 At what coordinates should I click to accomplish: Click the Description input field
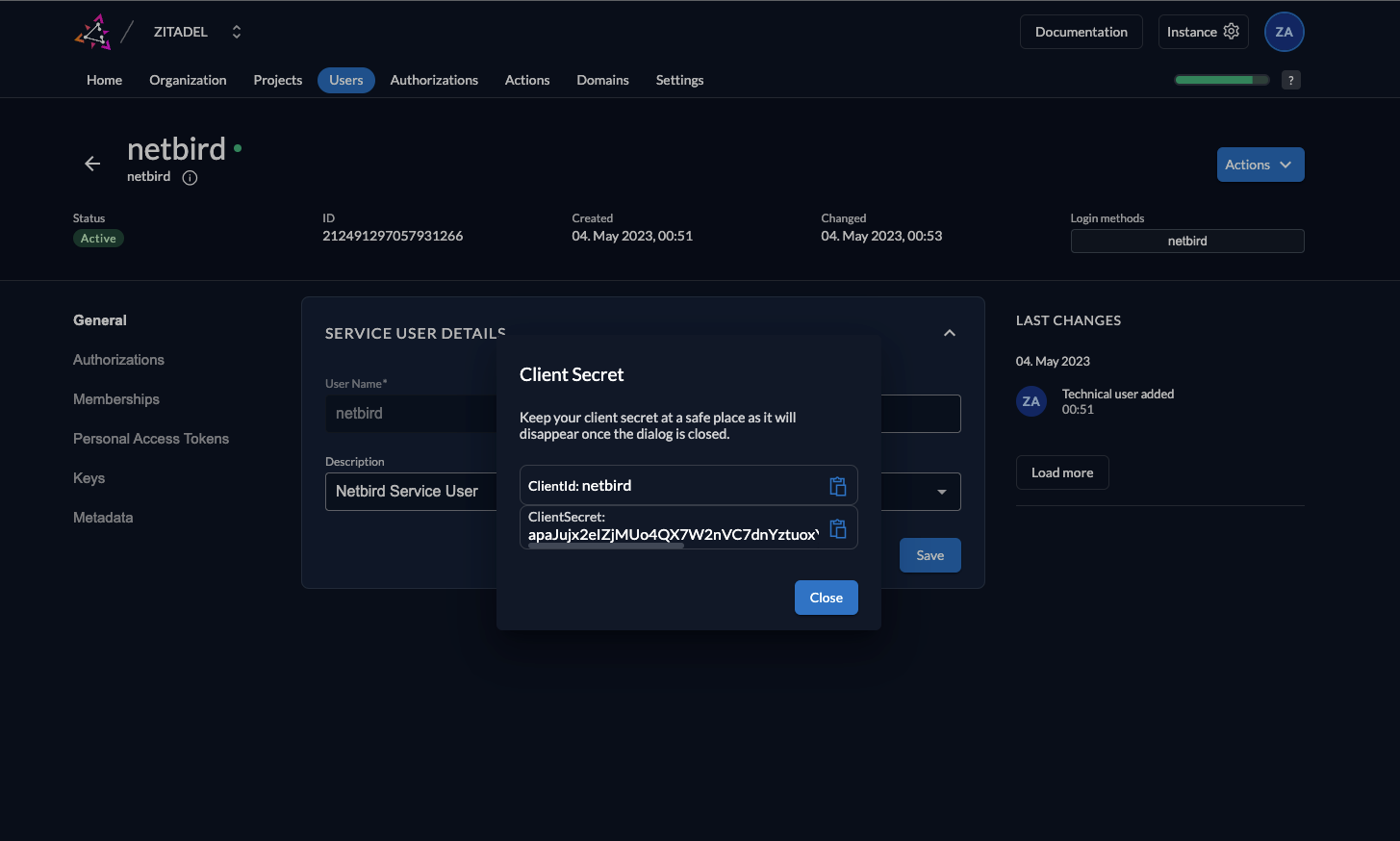(412, 492)
